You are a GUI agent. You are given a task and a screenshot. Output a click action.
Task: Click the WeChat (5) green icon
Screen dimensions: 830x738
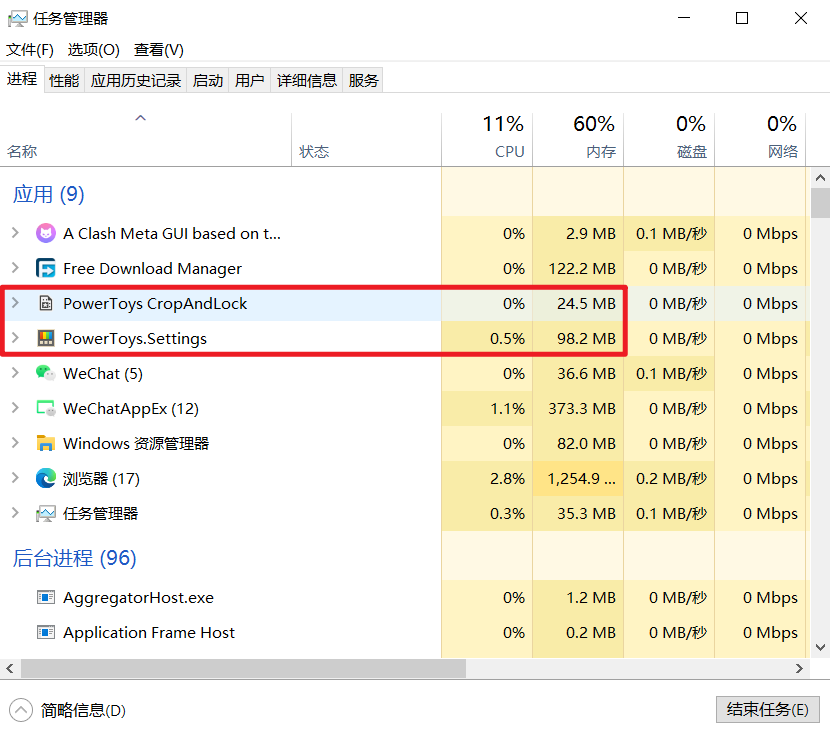tap(46, 373)
